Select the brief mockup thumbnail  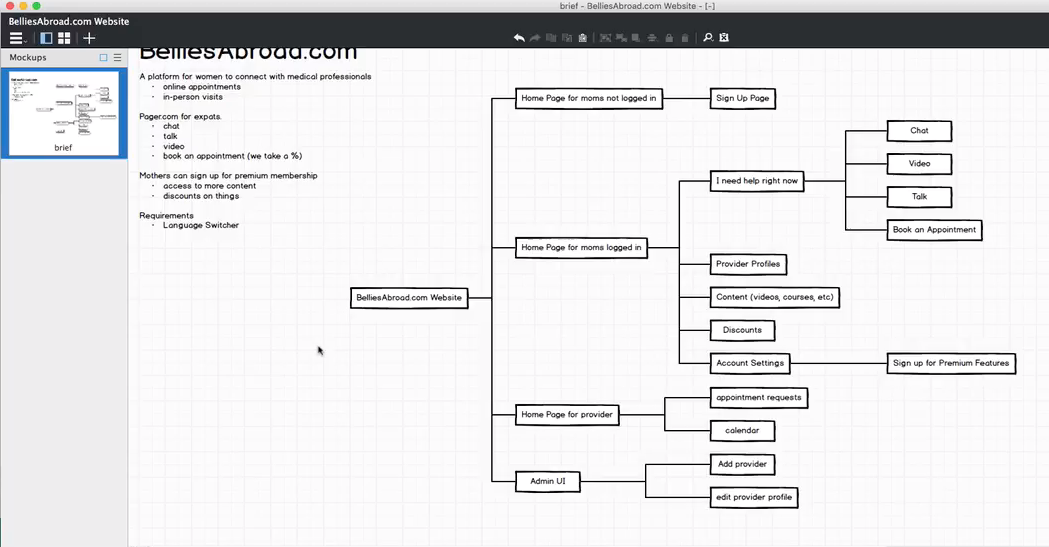[x=64, y=114]
